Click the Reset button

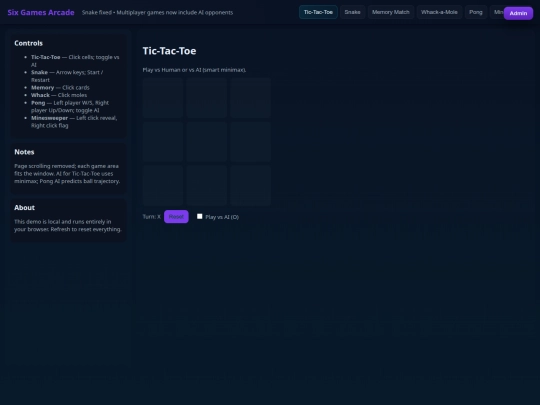(x=176, y=217)
